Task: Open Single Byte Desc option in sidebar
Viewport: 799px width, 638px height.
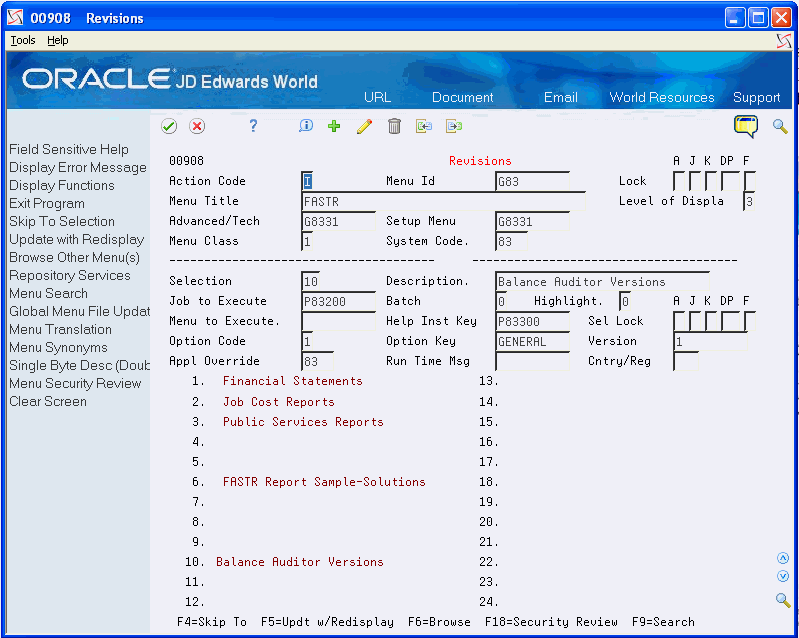Action: click(x=79, y=365)
